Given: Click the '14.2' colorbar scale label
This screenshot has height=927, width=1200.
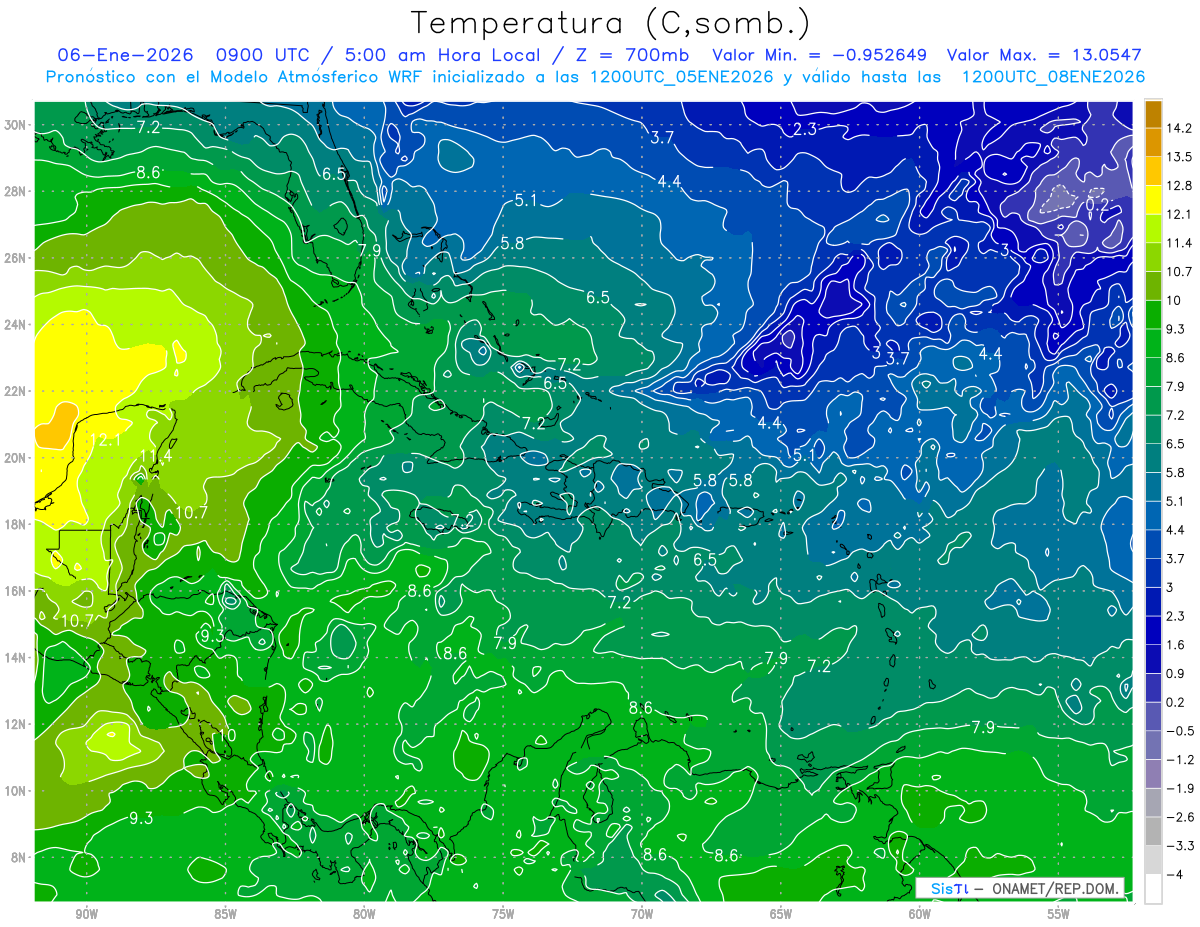Looking at the screenshot, I should (x=1180, y=128).
